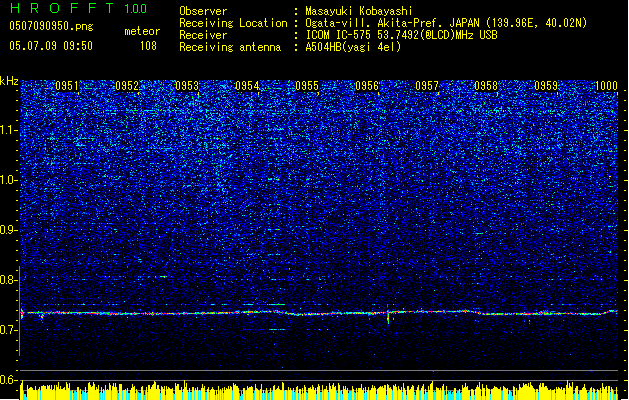
Task: Click the 0954 time marker
Action: 247,86
